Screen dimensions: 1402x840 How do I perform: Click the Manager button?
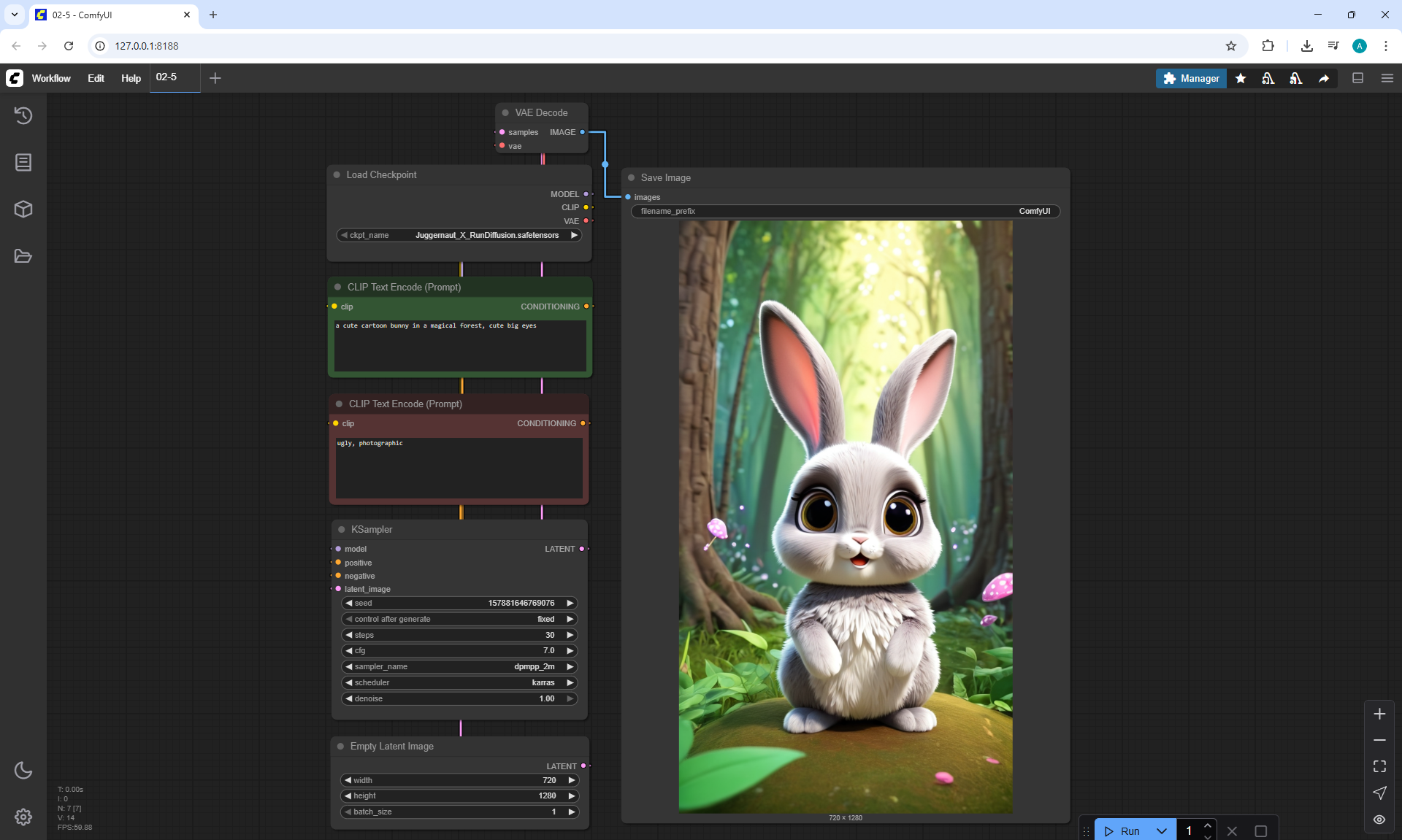pyautogui.click(x=1191, y=78)
